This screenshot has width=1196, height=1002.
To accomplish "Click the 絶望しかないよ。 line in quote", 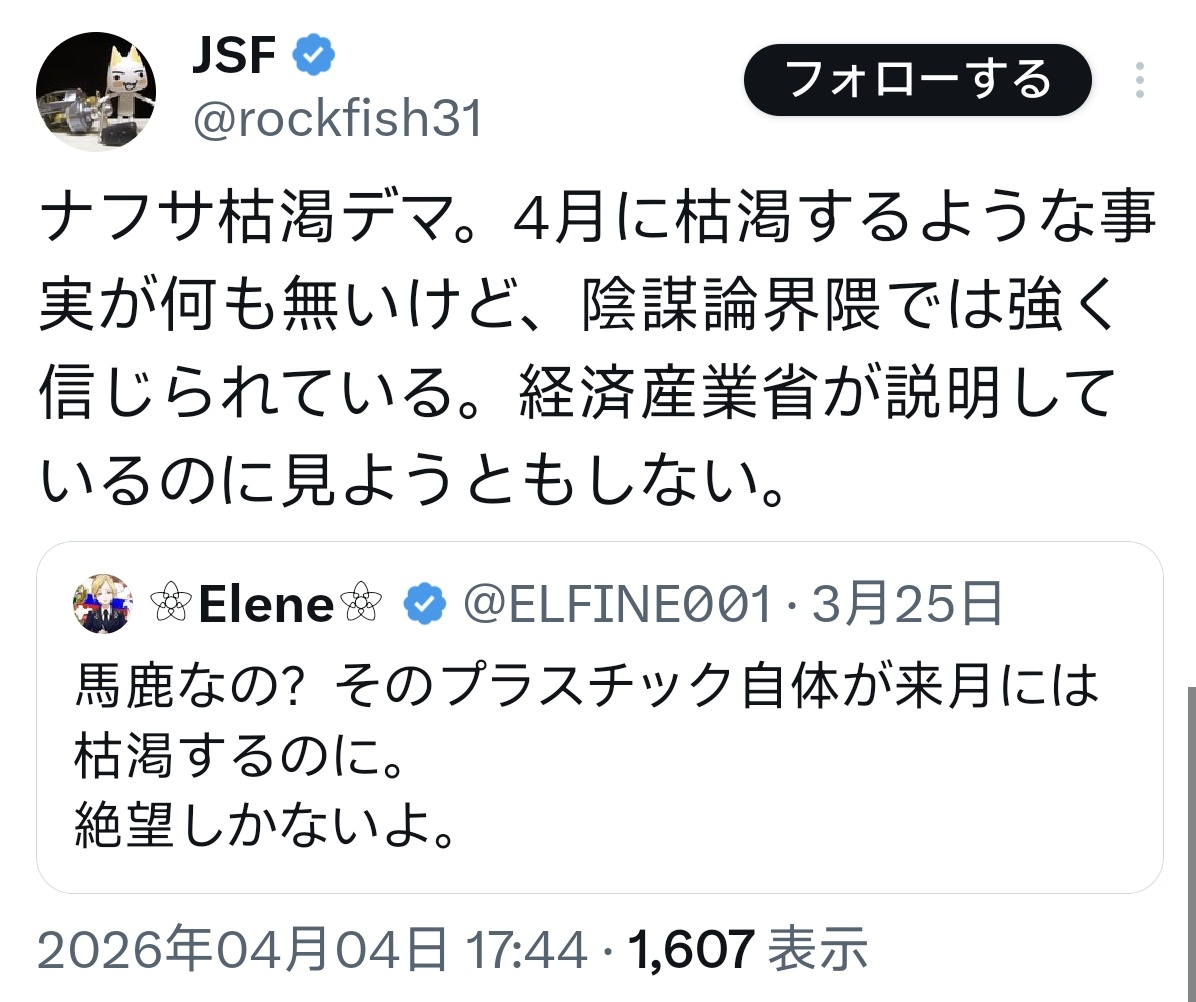I will tap(266, 824).
